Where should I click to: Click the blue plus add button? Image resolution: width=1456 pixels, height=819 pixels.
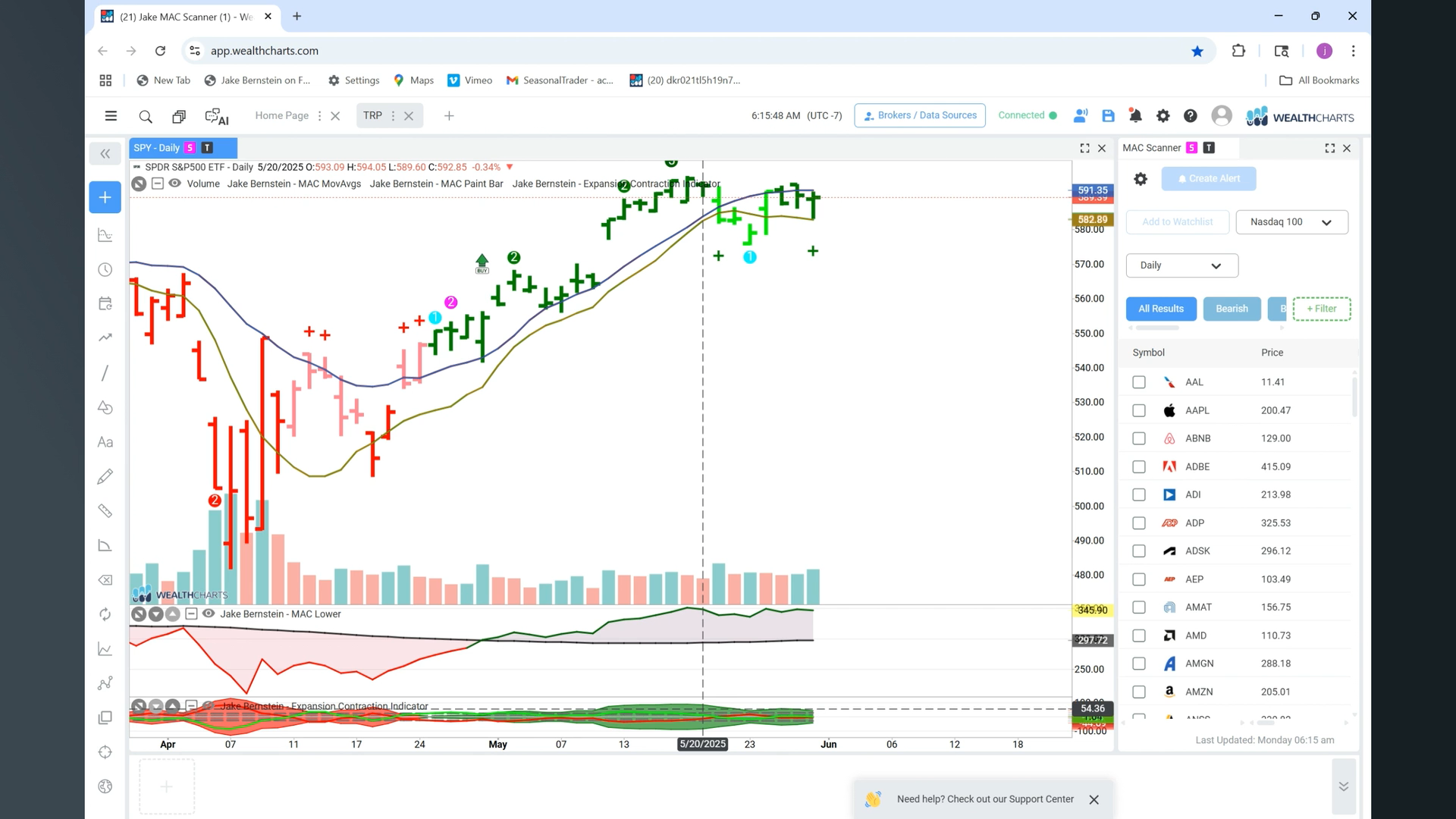click(105, 197)
